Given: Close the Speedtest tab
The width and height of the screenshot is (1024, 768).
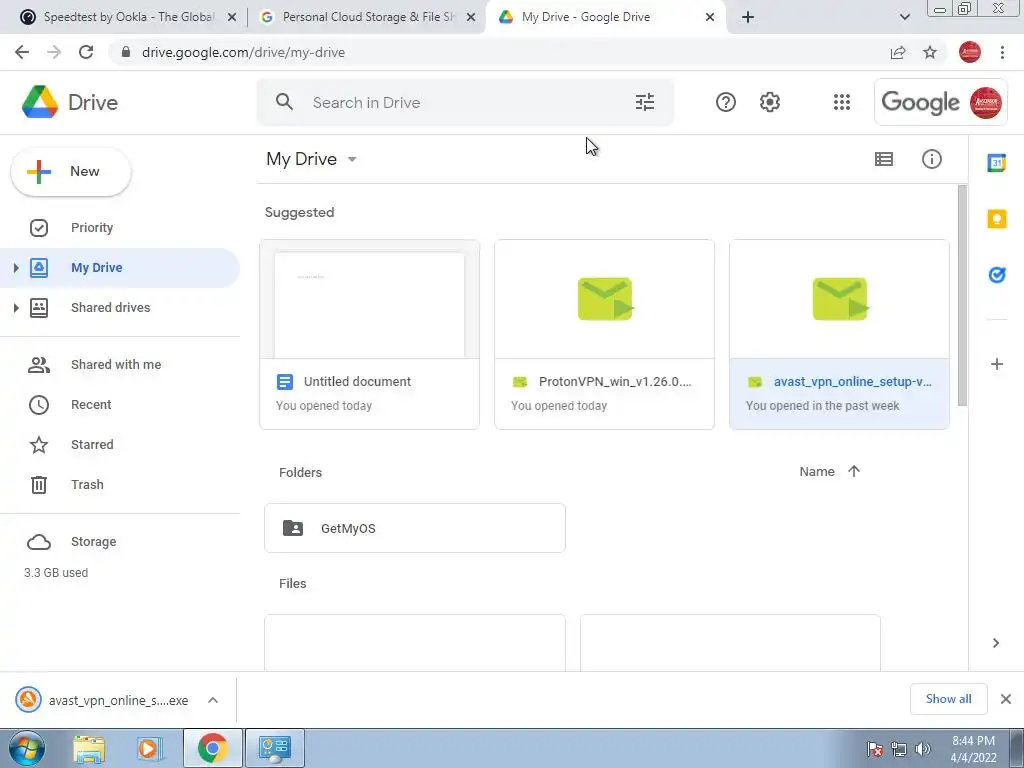Looking at the screenshot, I should (x=232, y=18).
